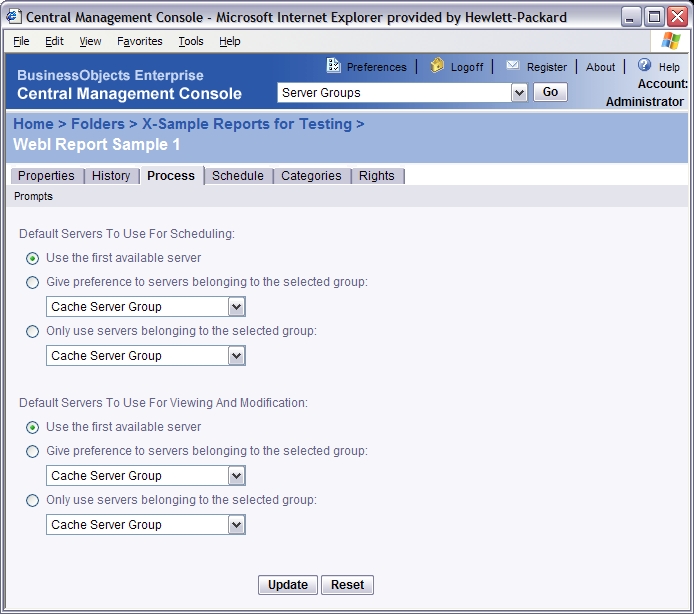Click the Register envelope icon
Viewport: 694px width, 614px height.
coord(513,66)
